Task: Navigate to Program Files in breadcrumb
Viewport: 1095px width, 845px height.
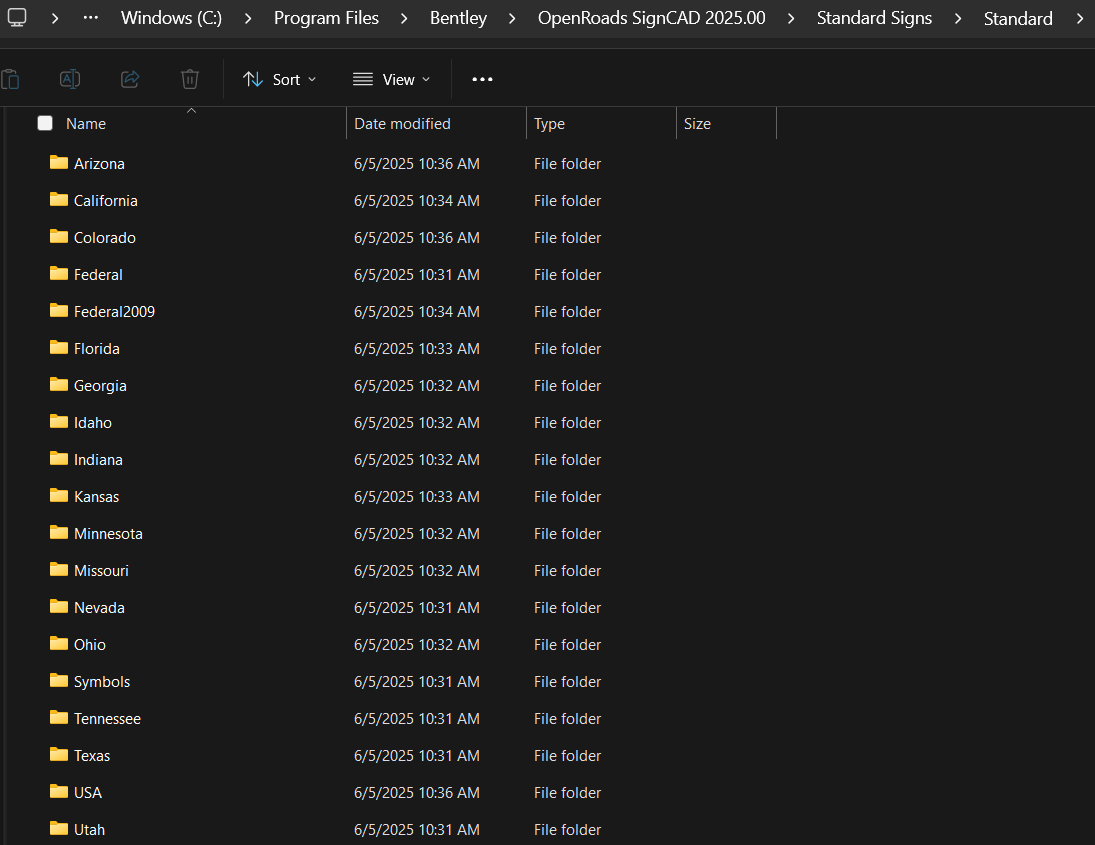Action: click(x=326, y=18)
